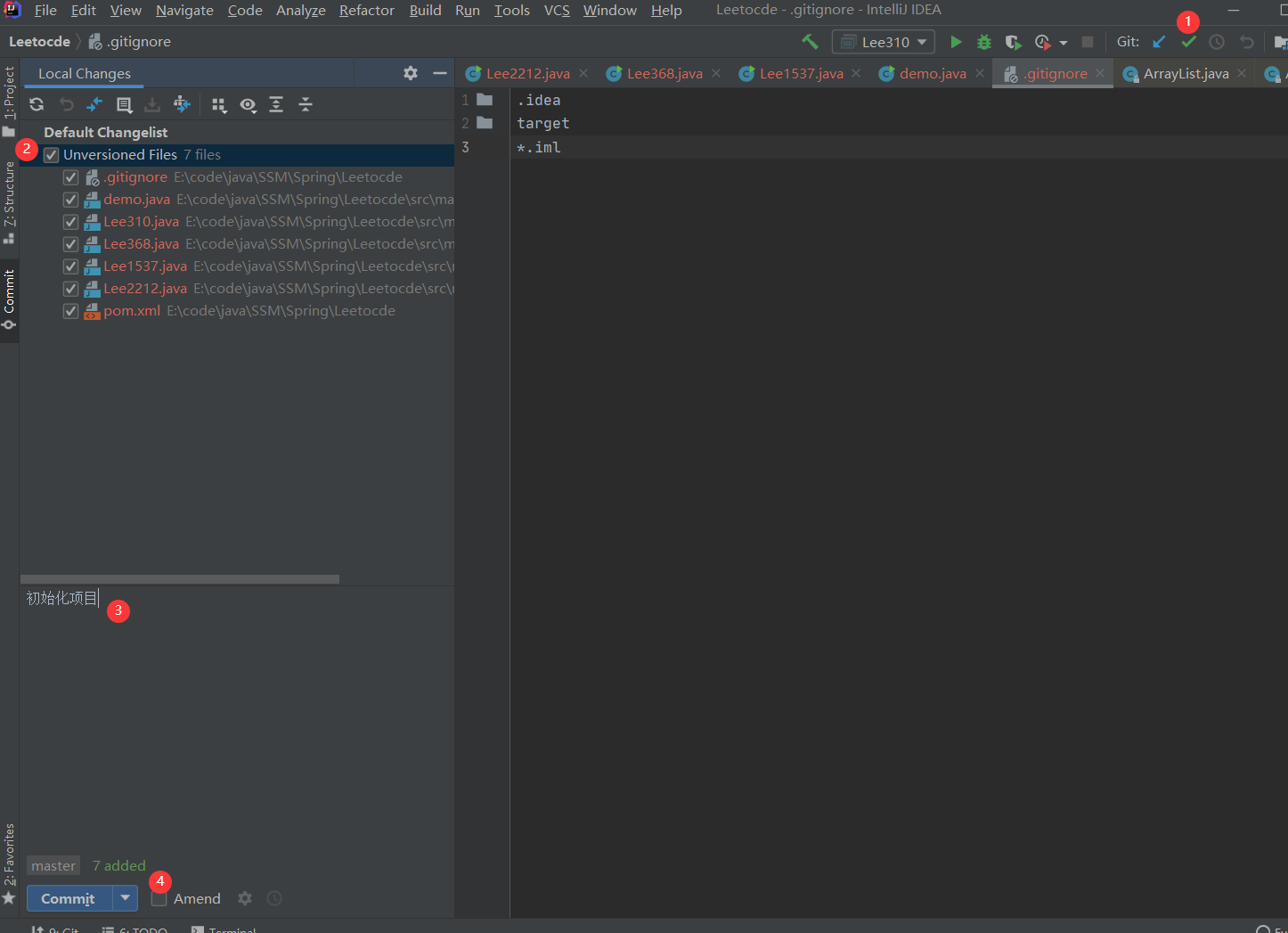The image size is (1288, 933).
Task: Uncheck the Lee368.java file checkbox
Action: (x=70, y=244)
